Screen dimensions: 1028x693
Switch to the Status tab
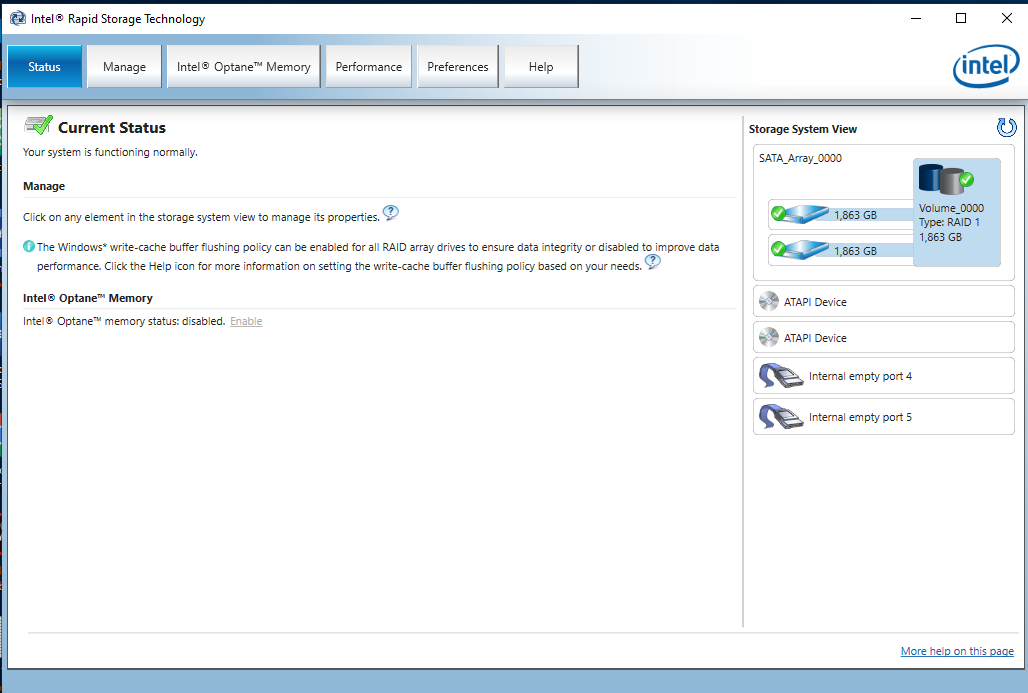[45, 66]
